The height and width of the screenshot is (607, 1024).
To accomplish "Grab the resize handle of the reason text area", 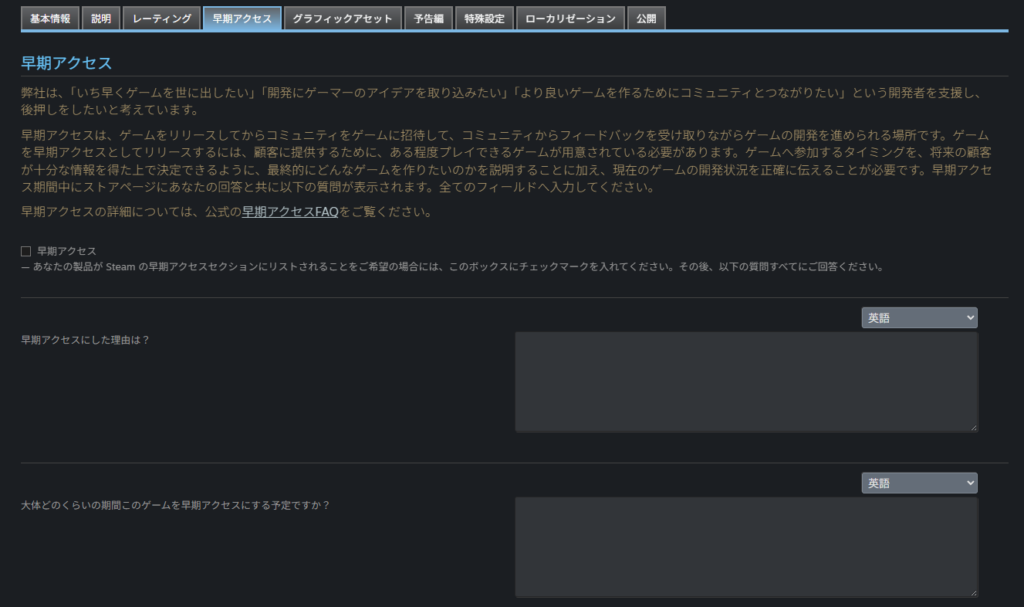I will [x=973, y=428].
